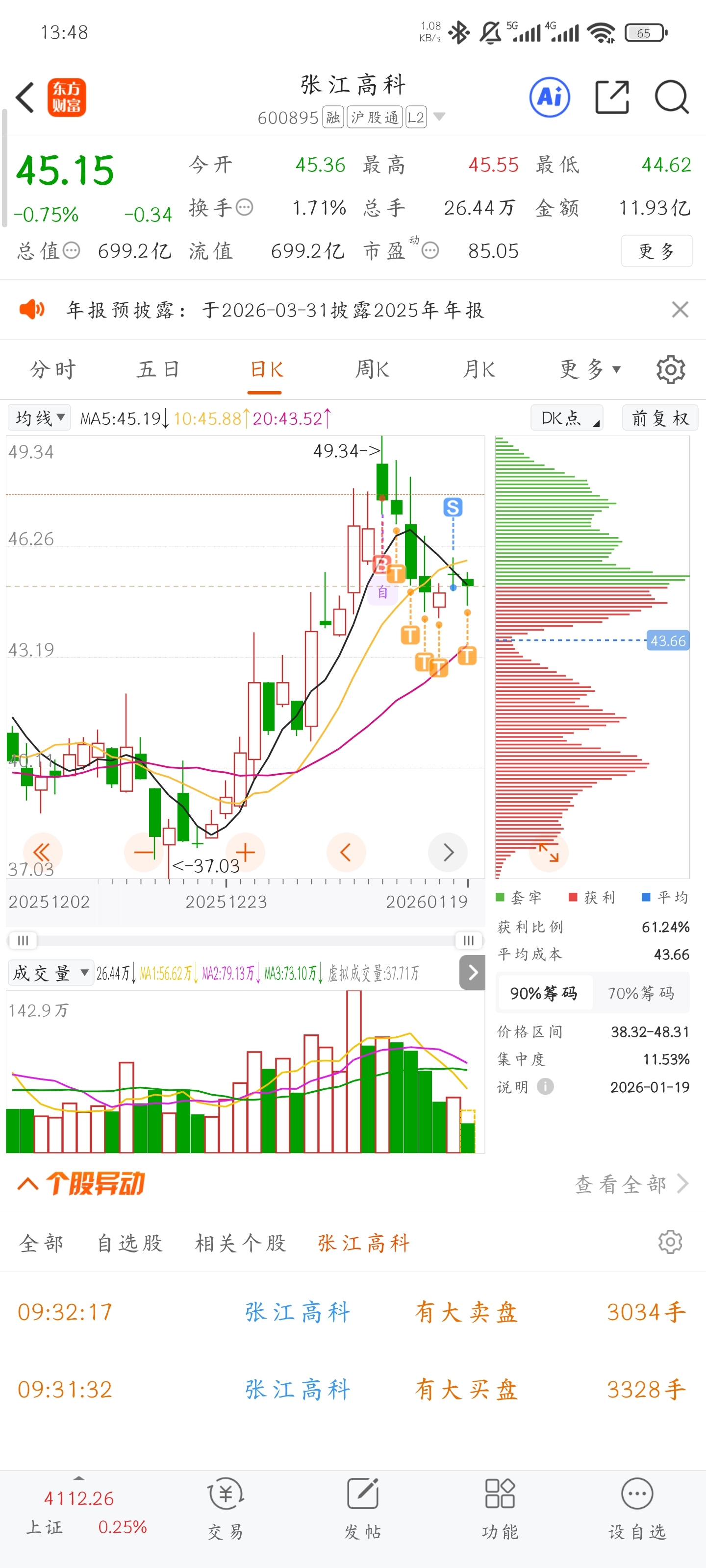Screen dimensions: 706x1568
Task: Move K-line chart left one step
Action: (346, 852)
